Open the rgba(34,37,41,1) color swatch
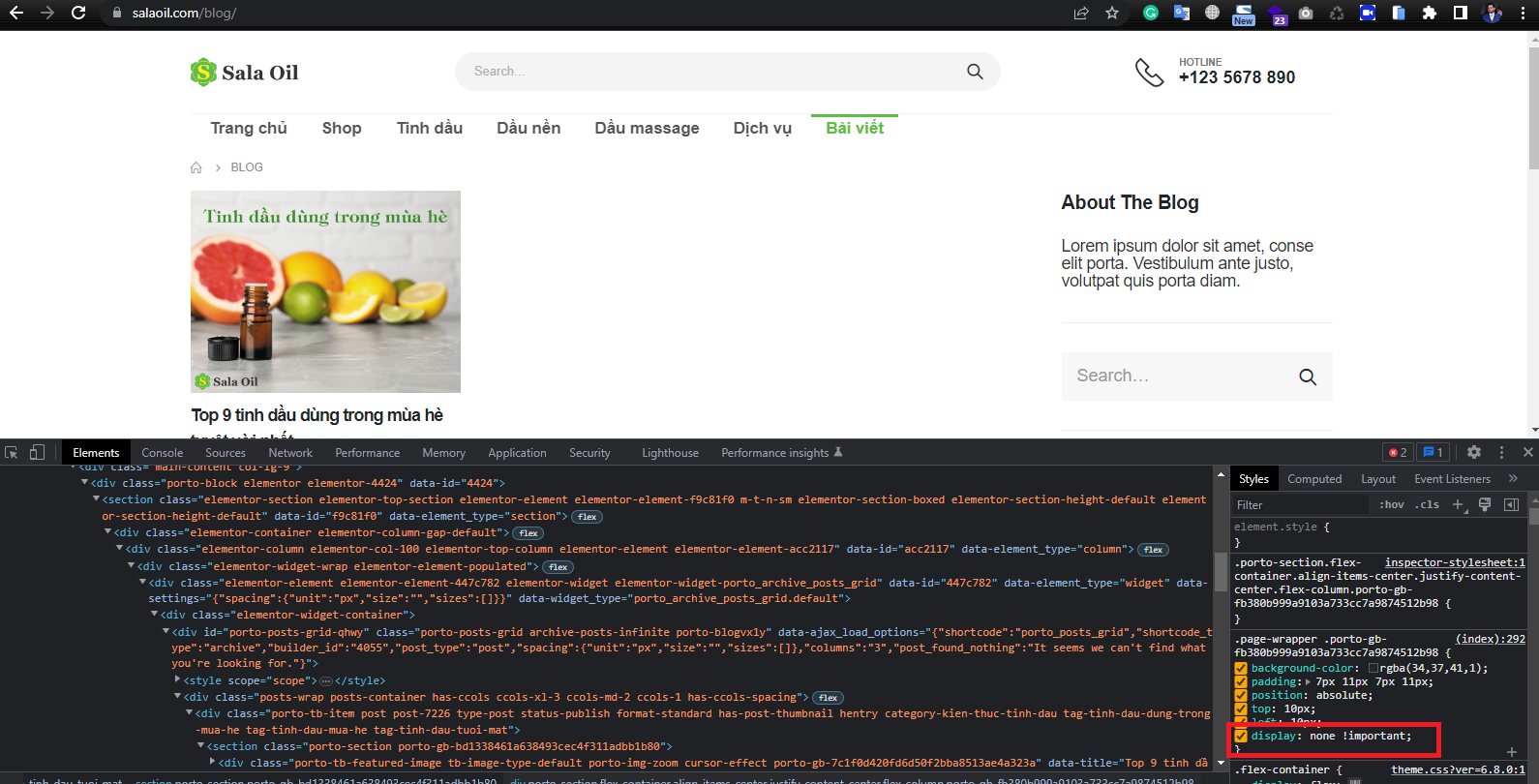This screenshot has height=784, width=1539. pos(1373,669)
